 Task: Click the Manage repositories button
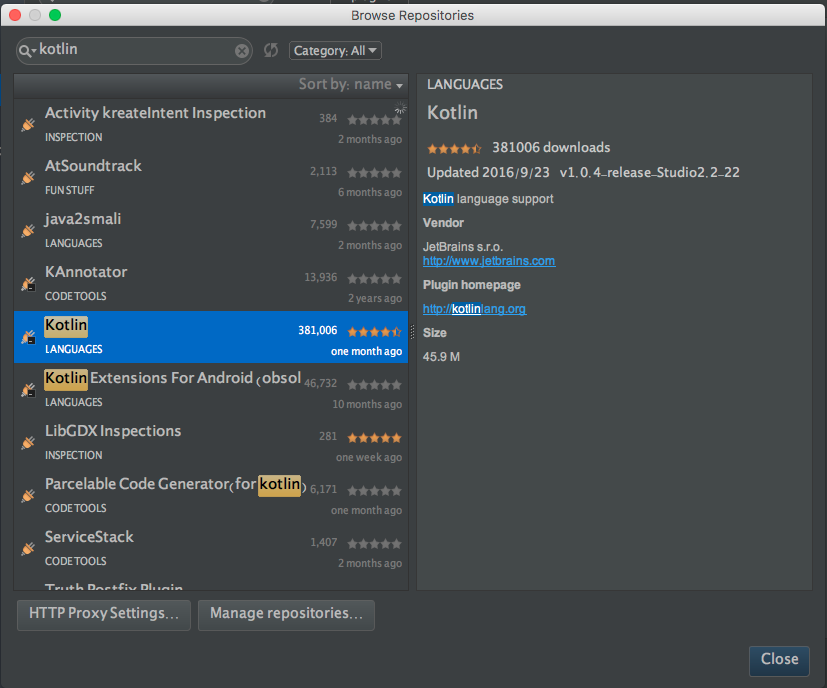(286, 615)
